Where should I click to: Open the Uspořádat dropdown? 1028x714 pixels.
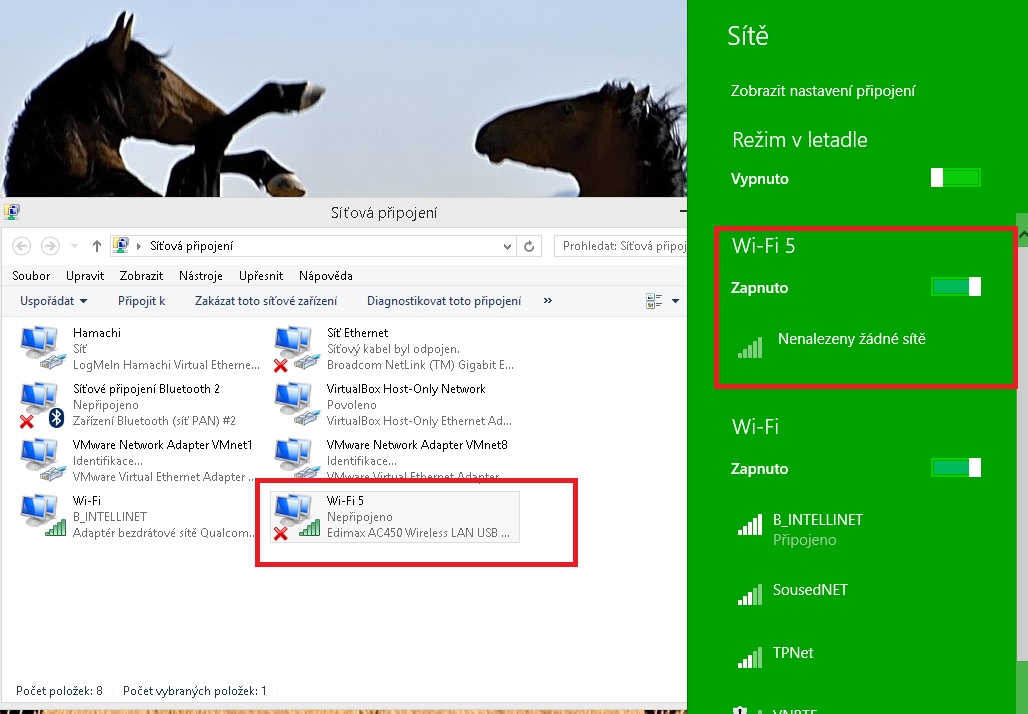(x=53, y=301)
